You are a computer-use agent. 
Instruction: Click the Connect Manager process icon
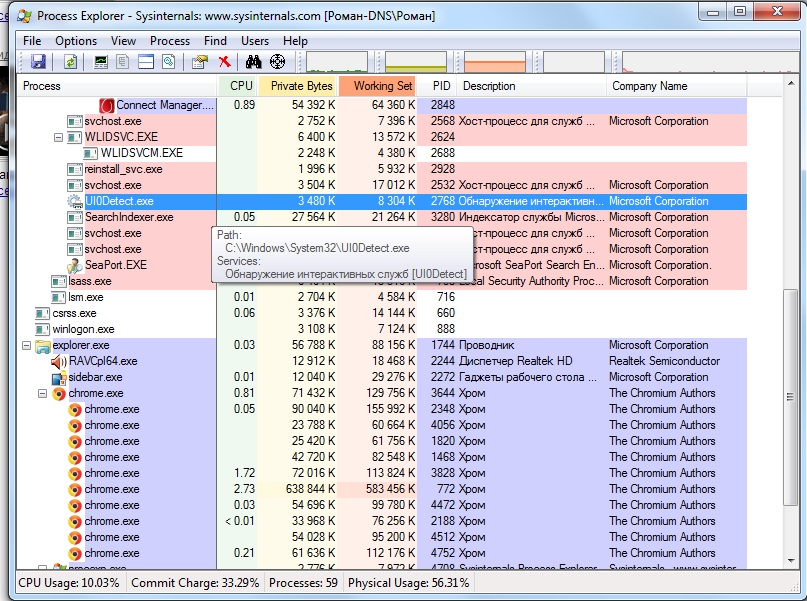[x=107, y=105]
